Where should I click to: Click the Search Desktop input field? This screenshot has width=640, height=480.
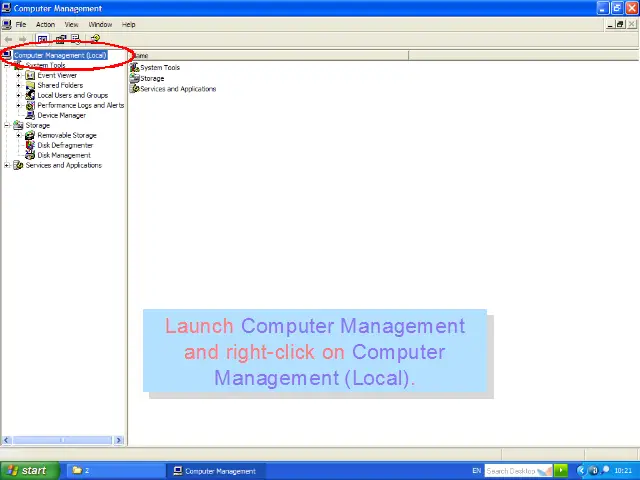coord(510,470)
